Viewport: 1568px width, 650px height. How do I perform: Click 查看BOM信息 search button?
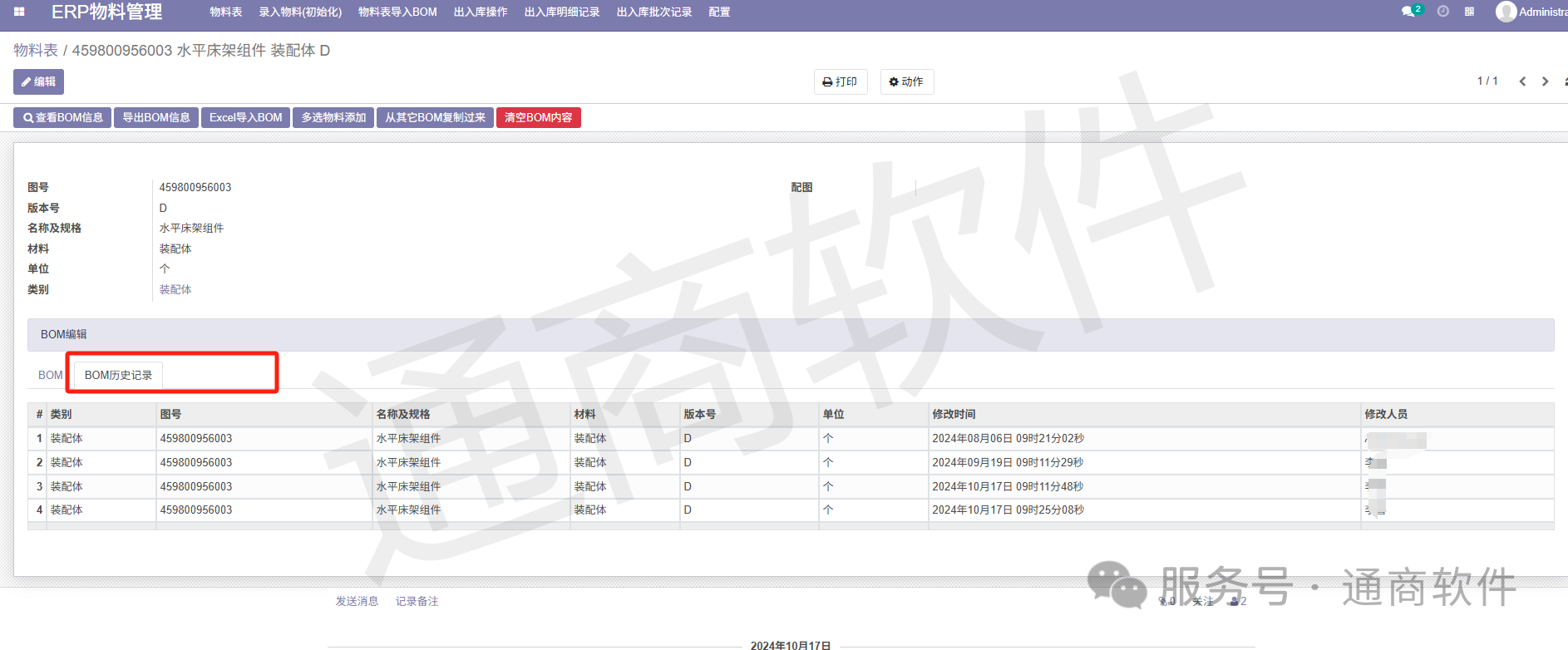pyautogui.click(x=62, y=117)
